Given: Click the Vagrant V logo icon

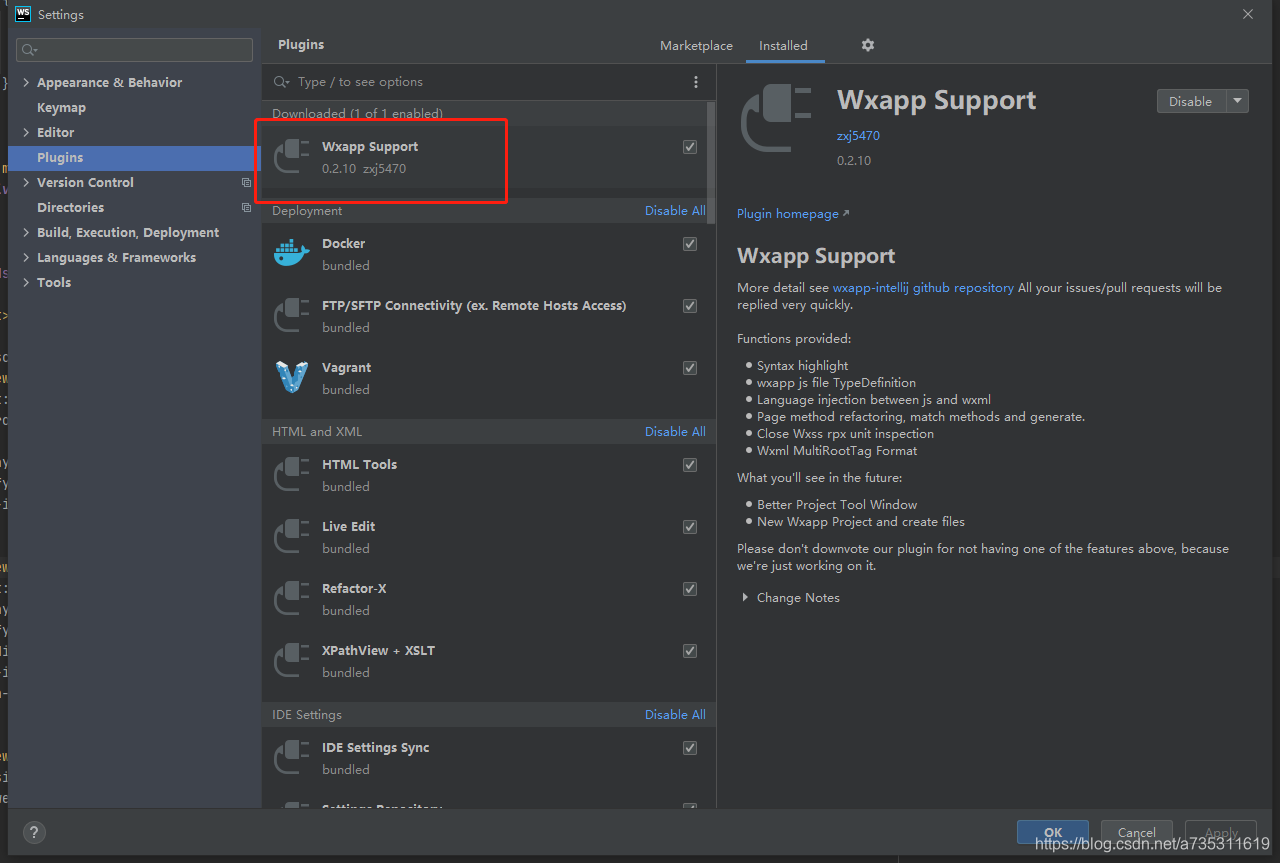Looking at the screenshot, I should pyautogui.click(x=292, y=378).
